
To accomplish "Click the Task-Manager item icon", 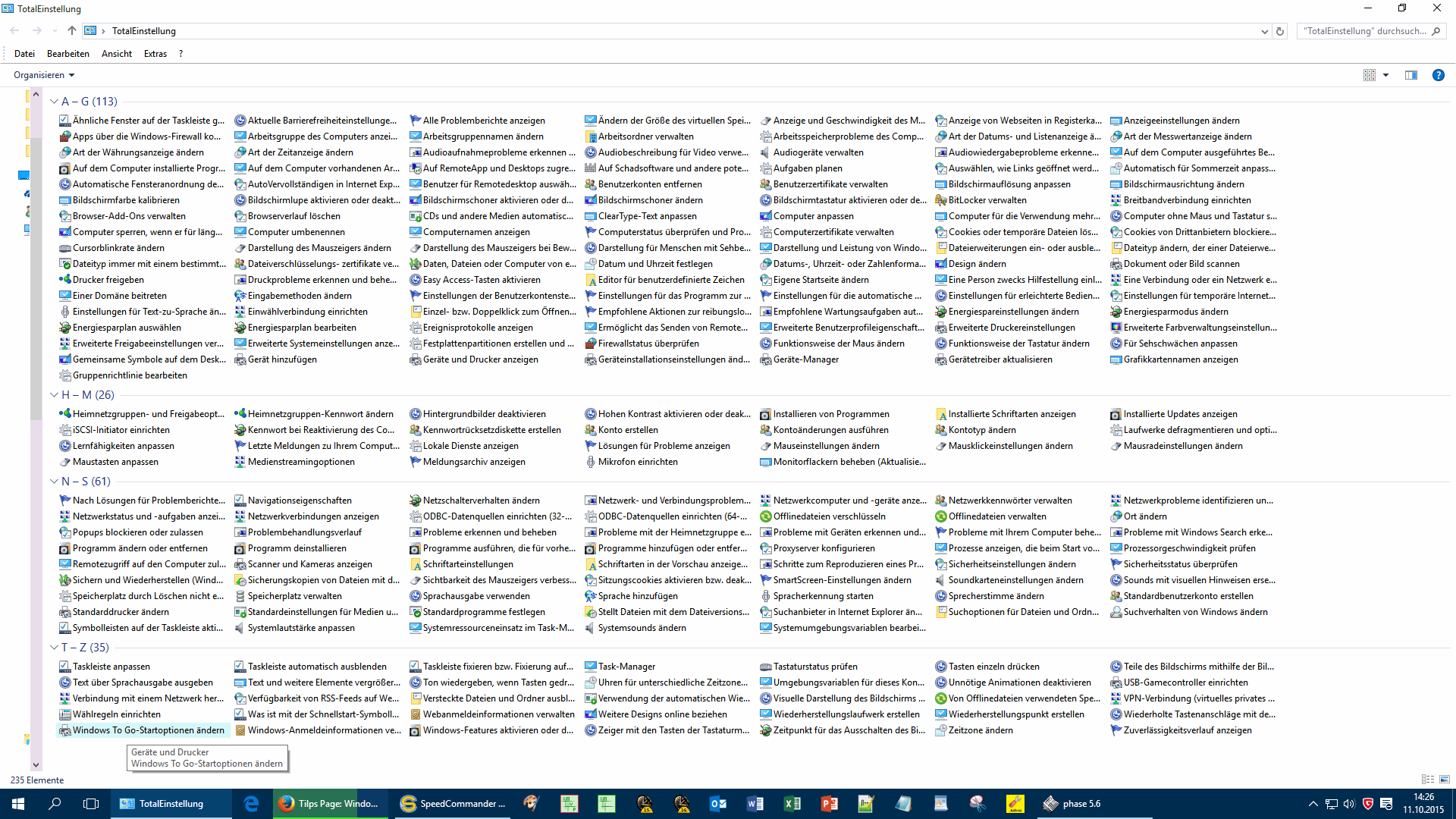I will pos(590,667).
